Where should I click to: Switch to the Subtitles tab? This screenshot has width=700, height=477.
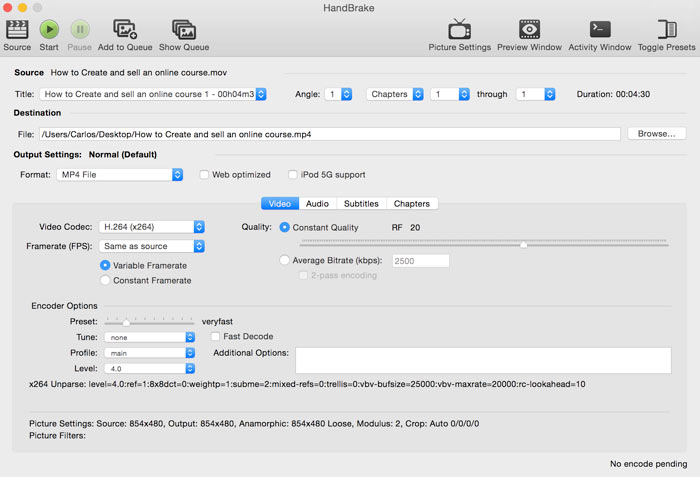(361, 204)
